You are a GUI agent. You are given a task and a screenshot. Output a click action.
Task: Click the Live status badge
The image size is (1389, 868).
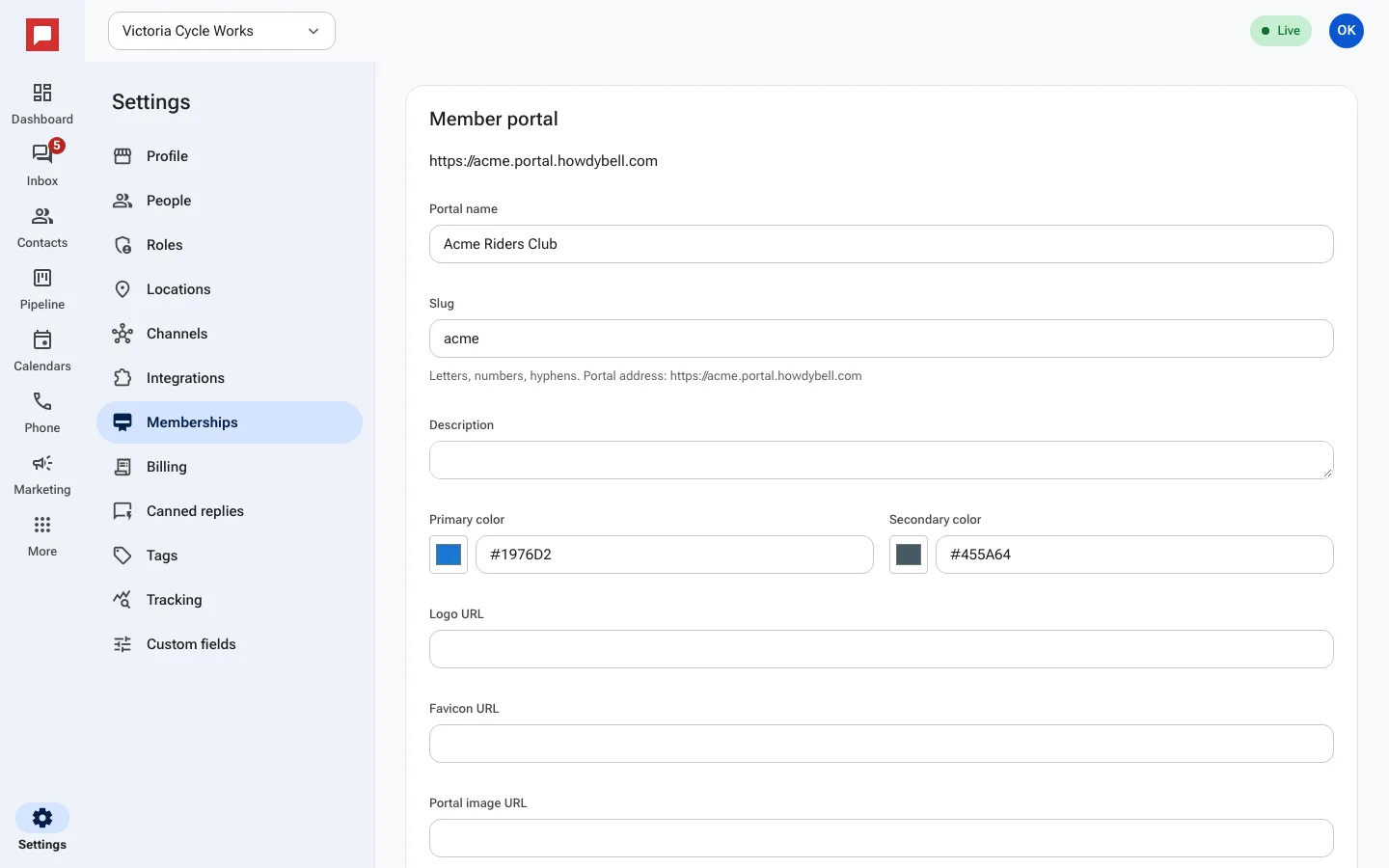pyautogui.click(x=1281, y=31)
